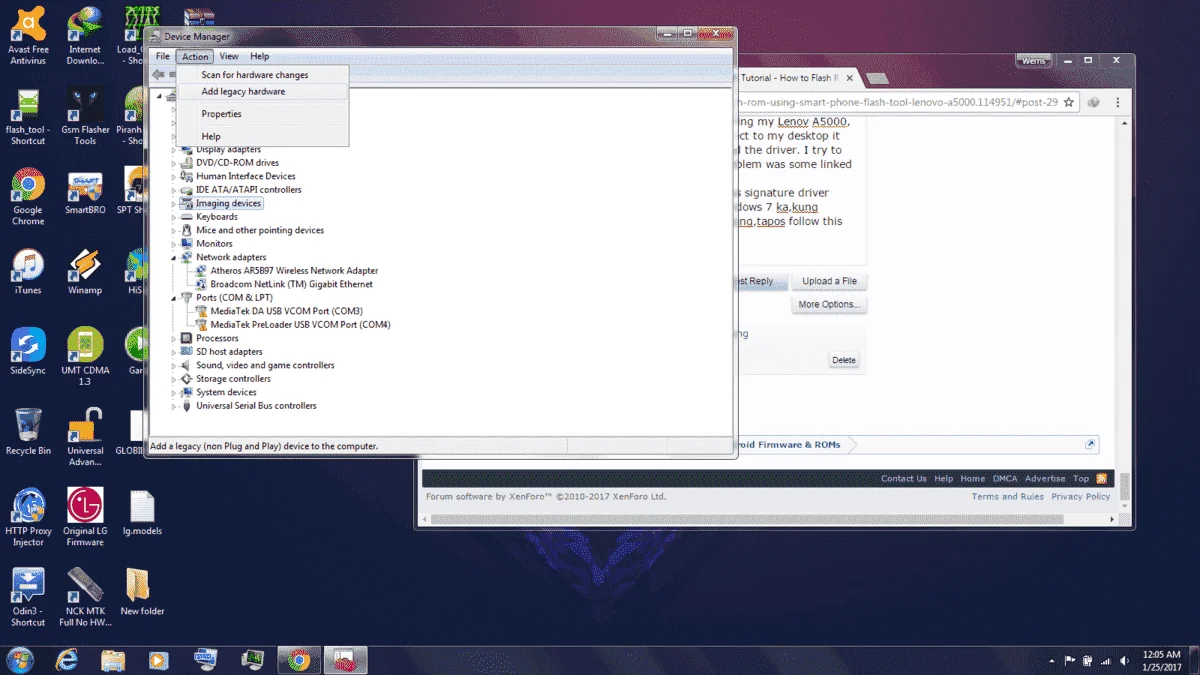Image resolution: width=1200 pixels, height=675 pixels.
Task: Select the Universal Advance unlocker desktop icon
Action: point(85,436)
